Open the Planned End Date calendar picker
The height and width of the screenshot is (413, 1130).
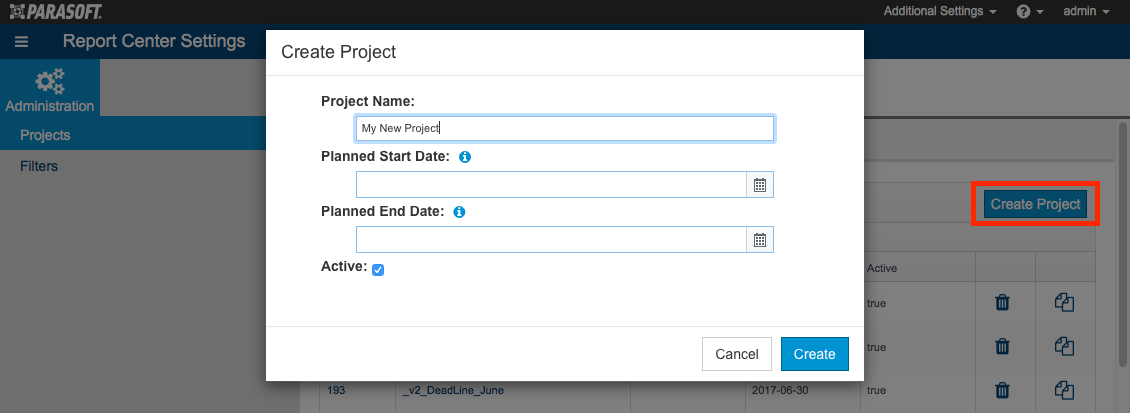[x=760, y=240]
